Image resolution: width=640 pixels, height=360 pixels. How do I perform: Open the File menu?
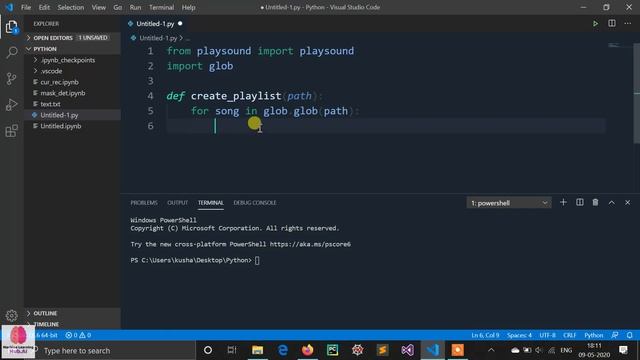point(26,7)
